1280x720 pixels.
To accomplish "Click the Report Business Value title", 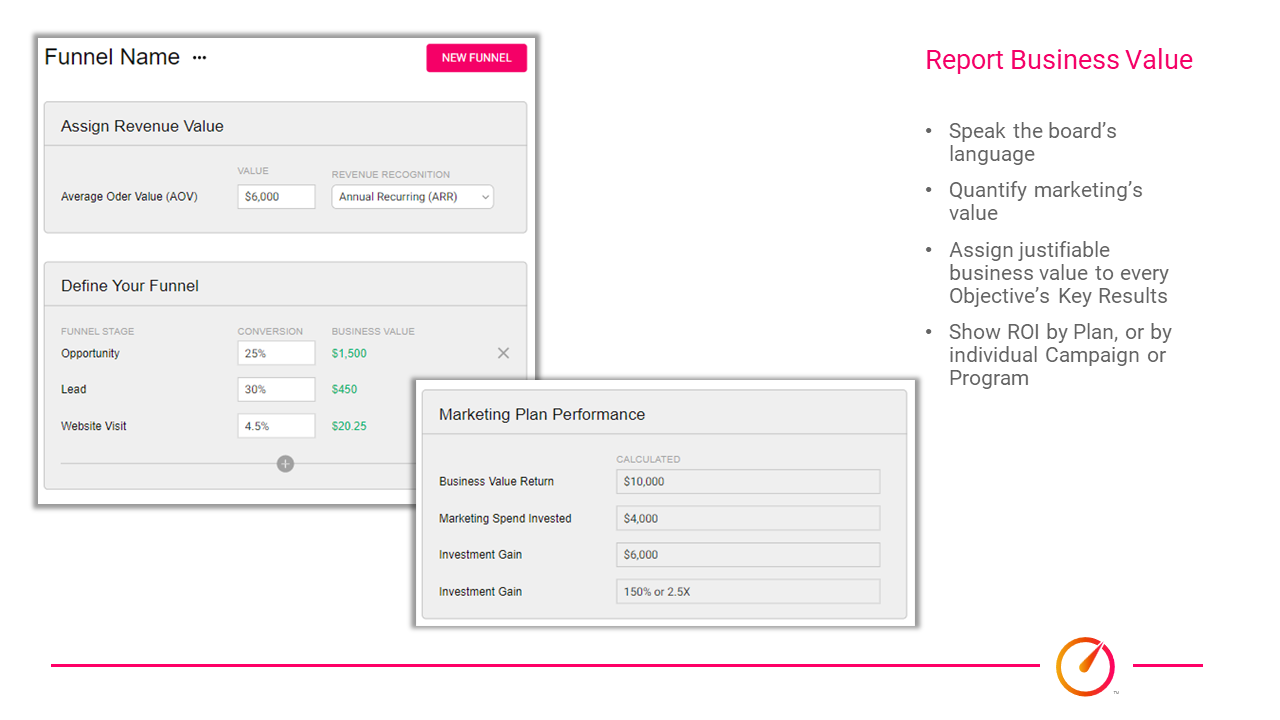I will point(1059,60).
